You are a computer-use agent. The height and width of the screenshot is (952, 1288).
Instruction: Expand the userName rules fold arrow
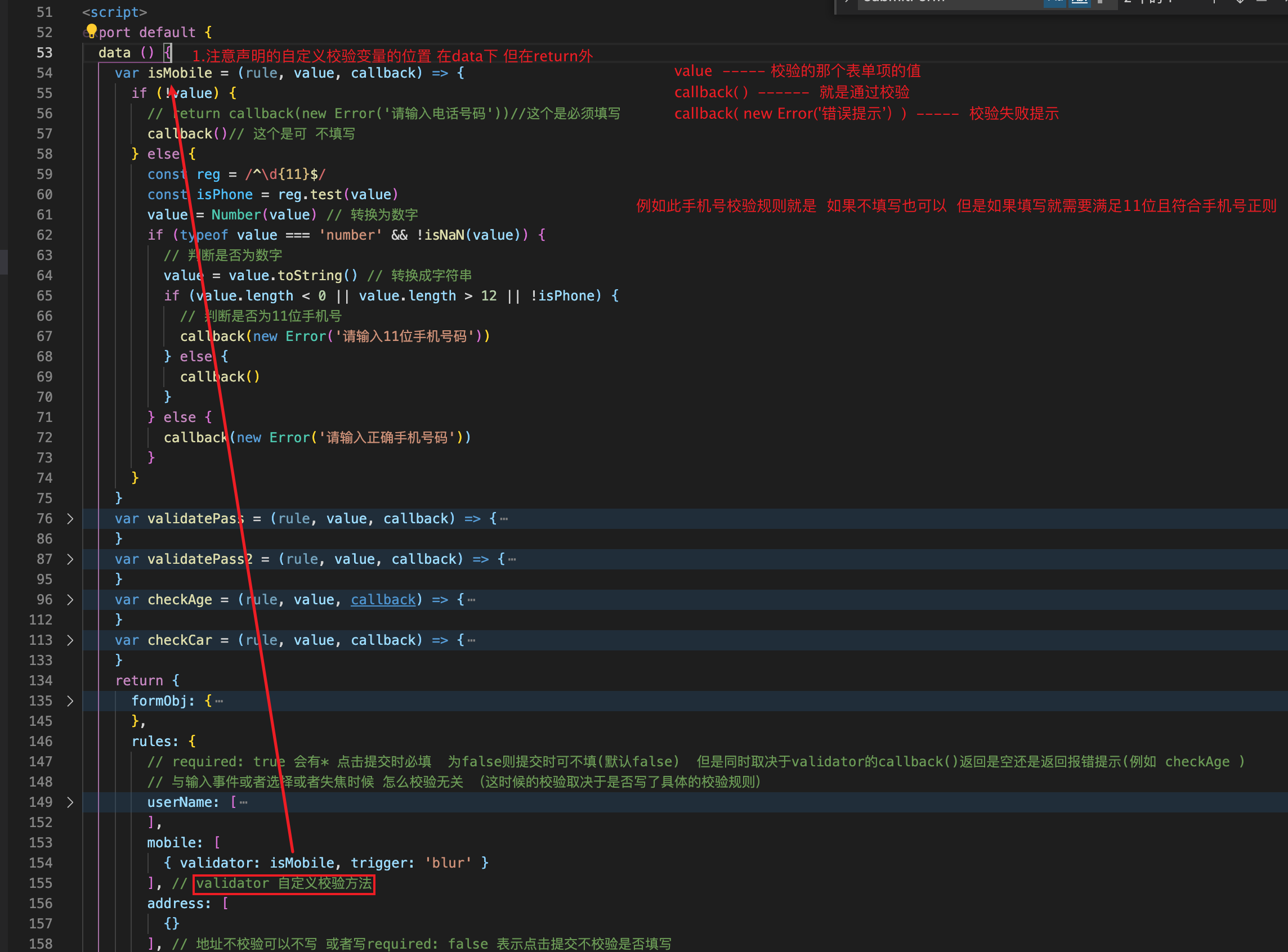pyautogui.click(x=70, y=802)
